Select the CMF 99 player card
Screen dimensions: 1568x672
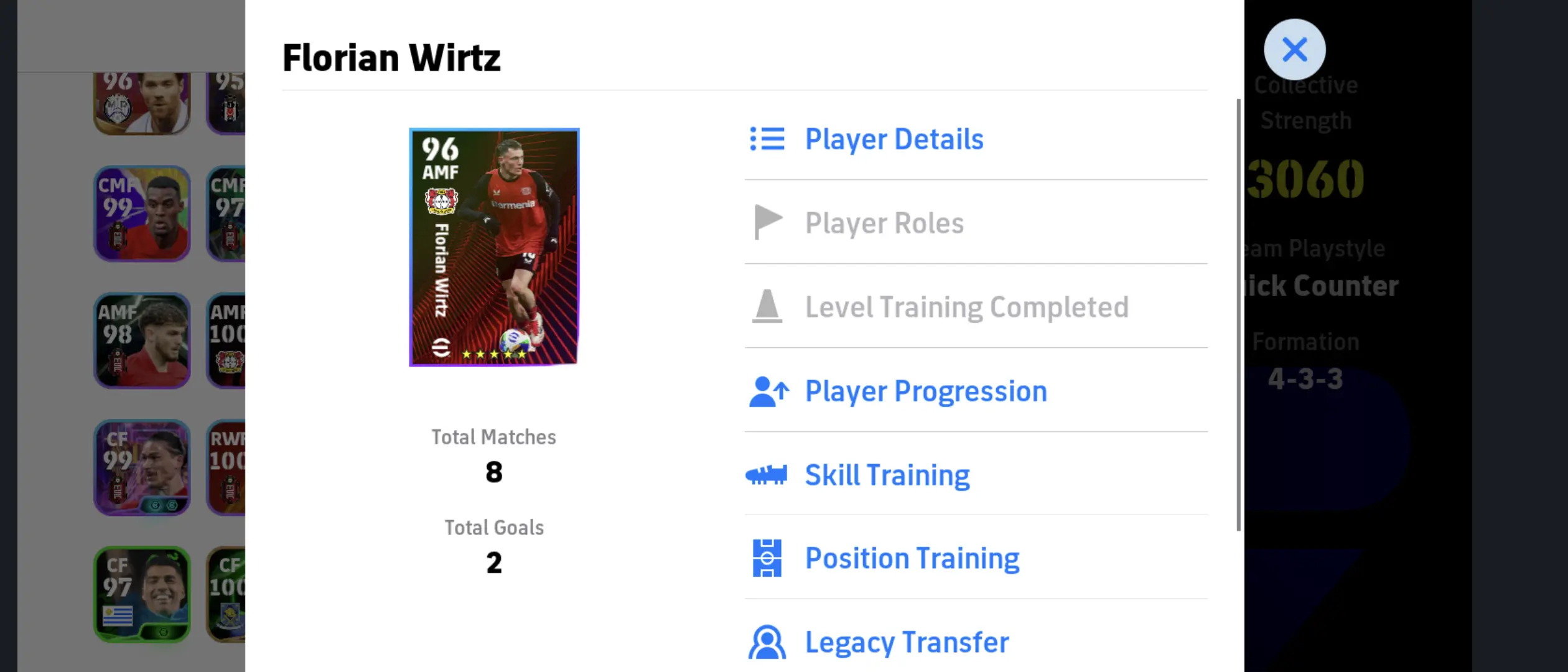coord(142,213)
